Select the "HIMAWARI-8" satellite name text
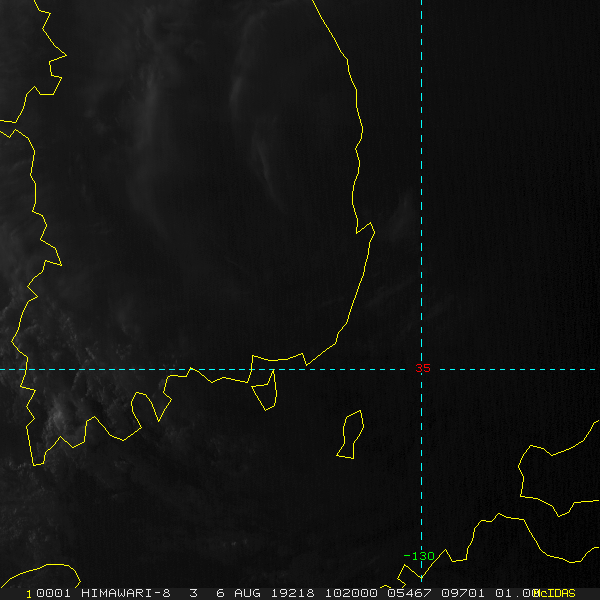This screenshot has height=600, width=600. (x=126, y=593)
